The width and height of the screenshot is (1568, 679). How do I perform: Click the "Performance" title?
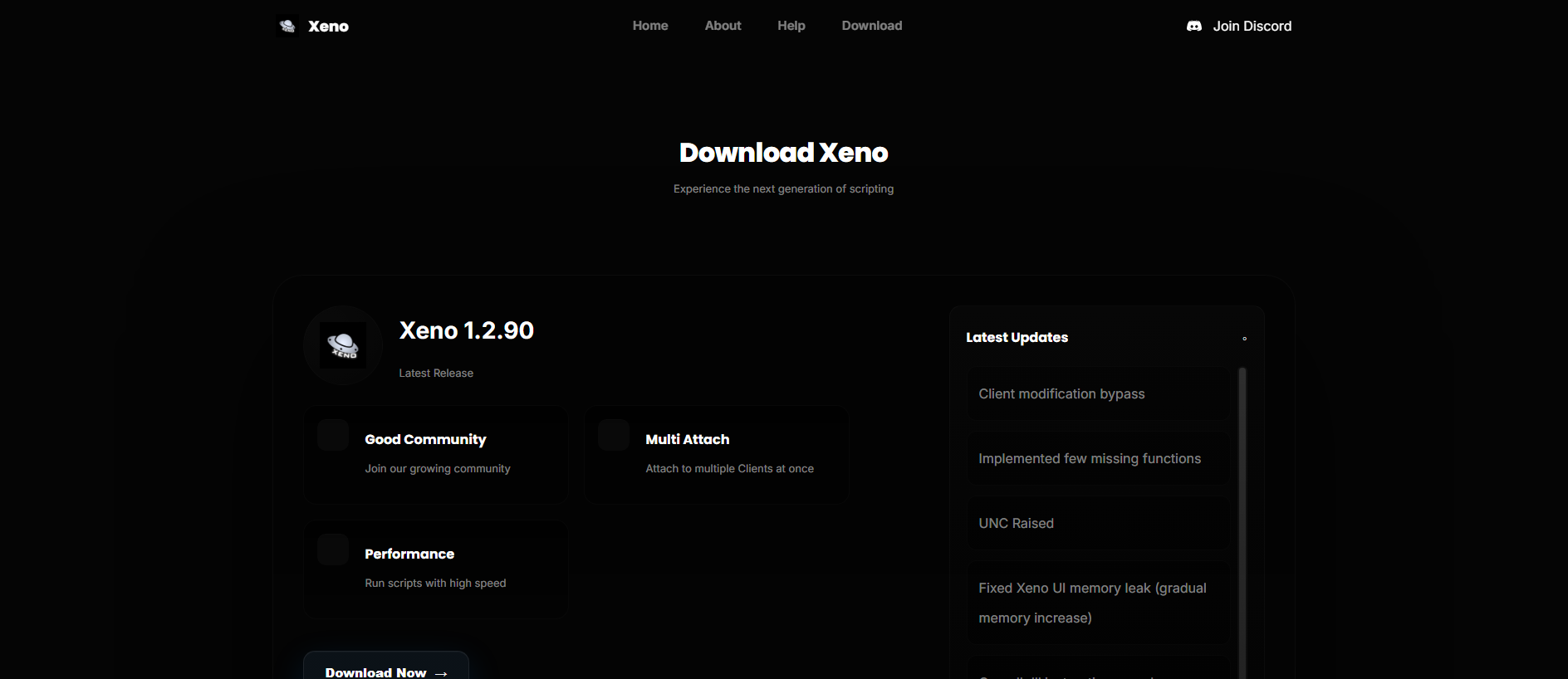(x=409, y=554)
